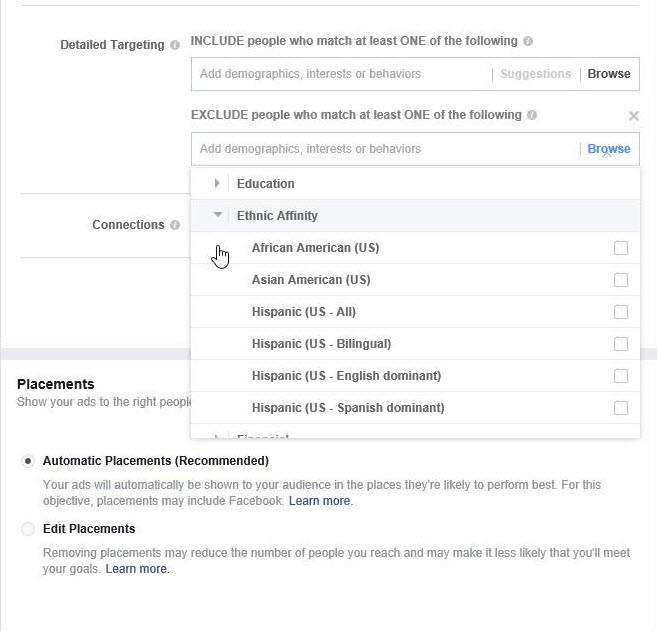Tick the Hispanic (US - All) checkbox
657x631 pixels.
click(621, 312)
